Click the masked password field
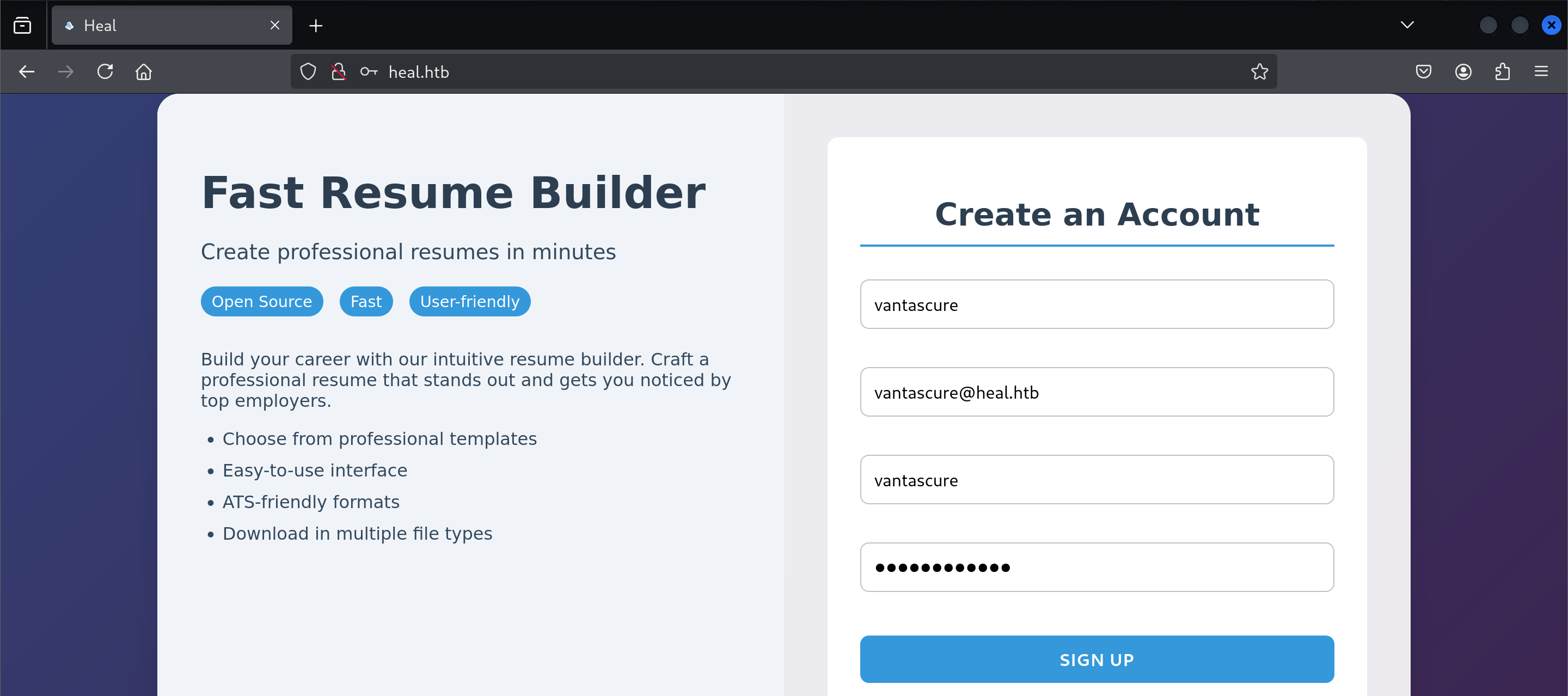Screen dimensions: 1568x696 (1097, 567)
